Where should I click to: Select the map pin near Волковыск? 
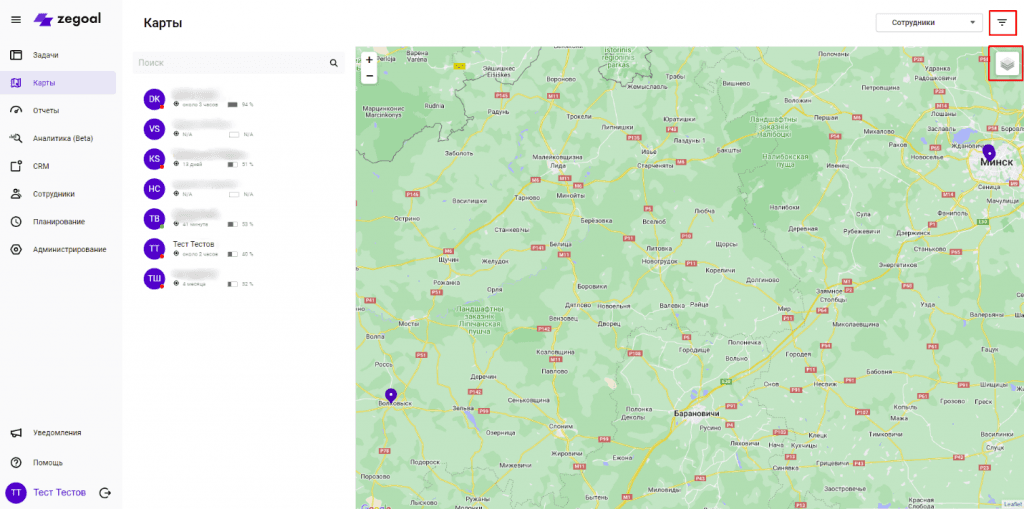391,395
